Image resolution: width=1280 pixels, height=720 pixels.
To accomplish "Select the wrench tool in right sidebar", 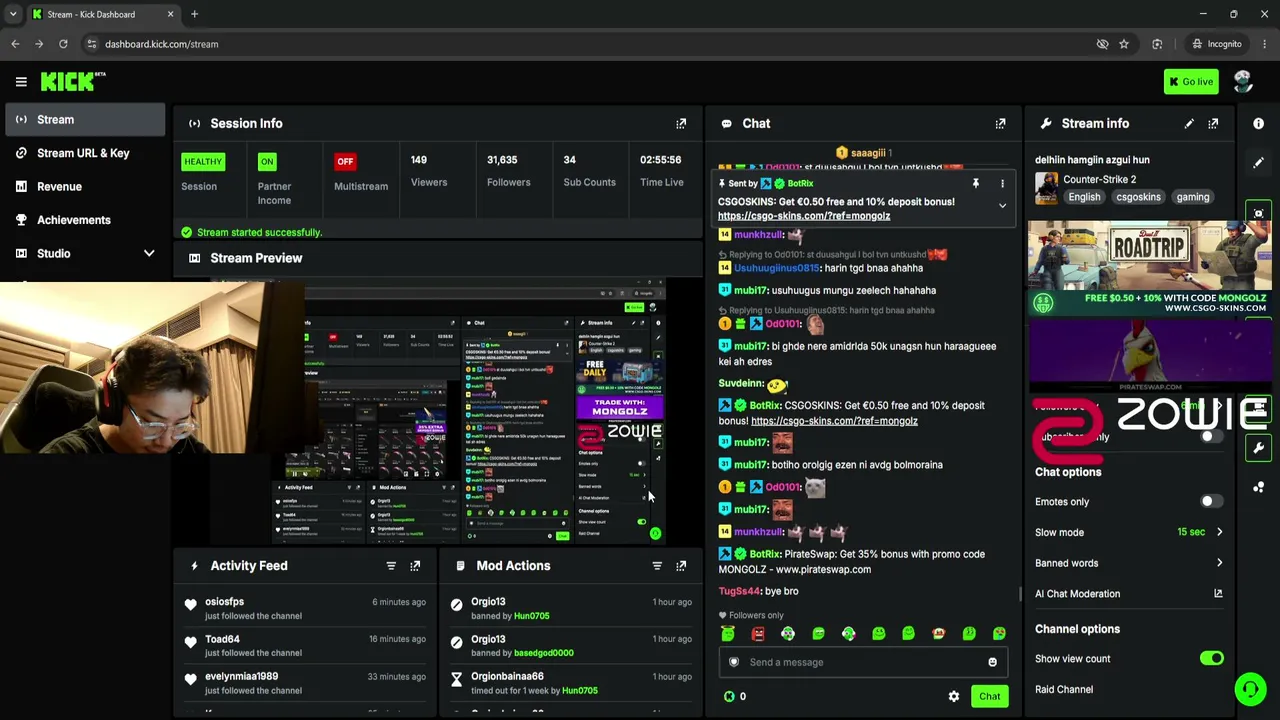I will click(1259, 448).
